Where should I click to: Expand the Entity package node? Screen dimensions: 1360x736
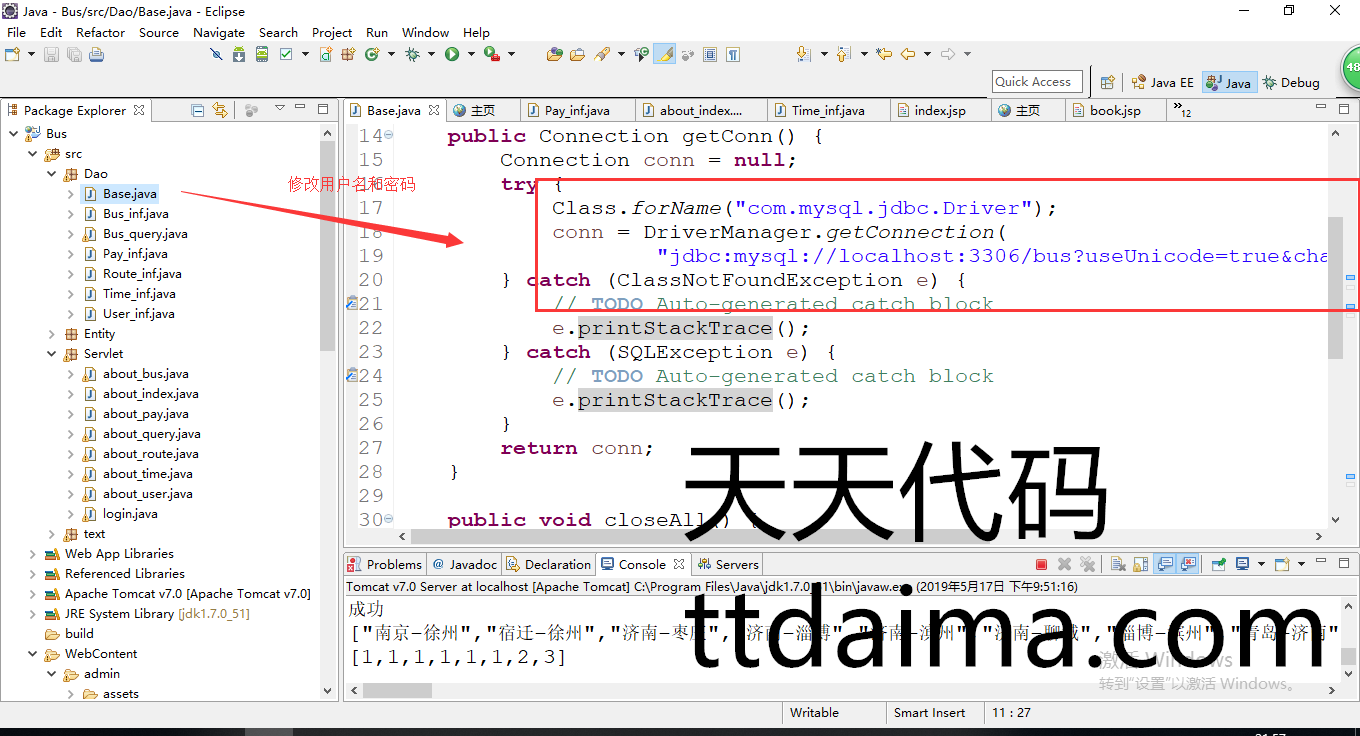[x=52, y=334]
